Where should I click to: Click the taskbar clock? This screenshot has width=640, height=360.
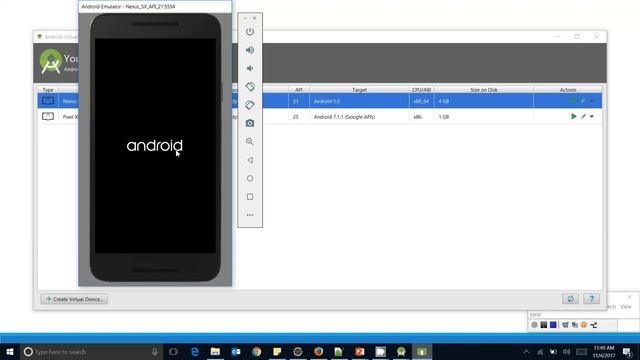coord(604,352)
